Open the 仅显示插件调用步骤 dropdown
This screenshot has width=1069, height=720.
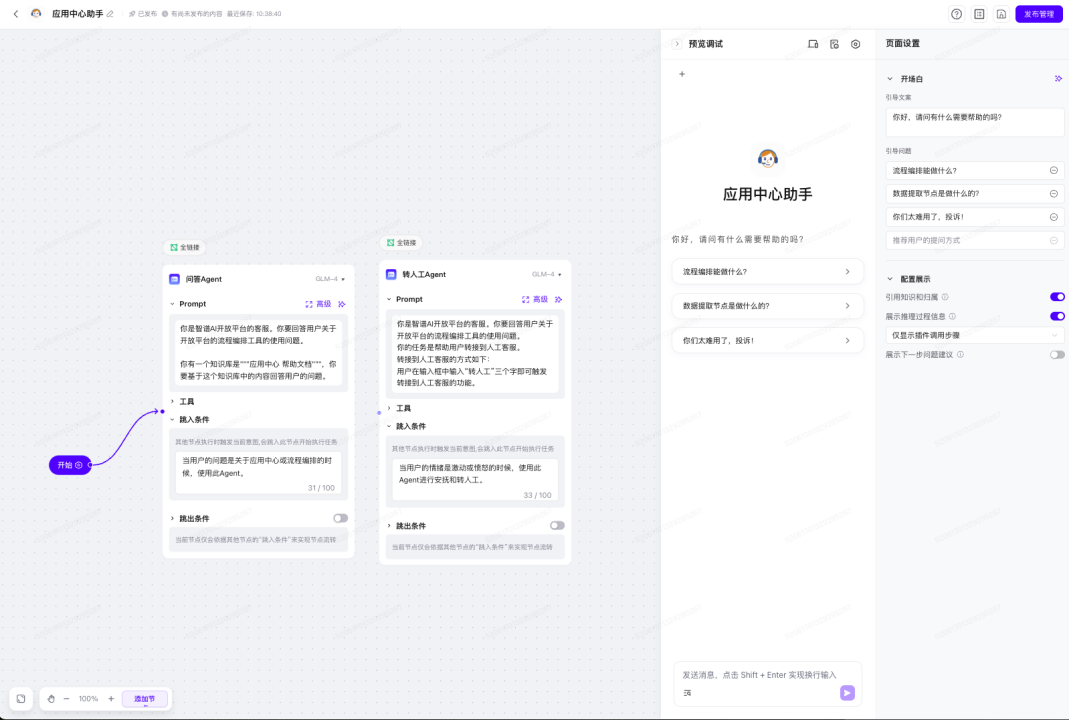pos(974,335)
